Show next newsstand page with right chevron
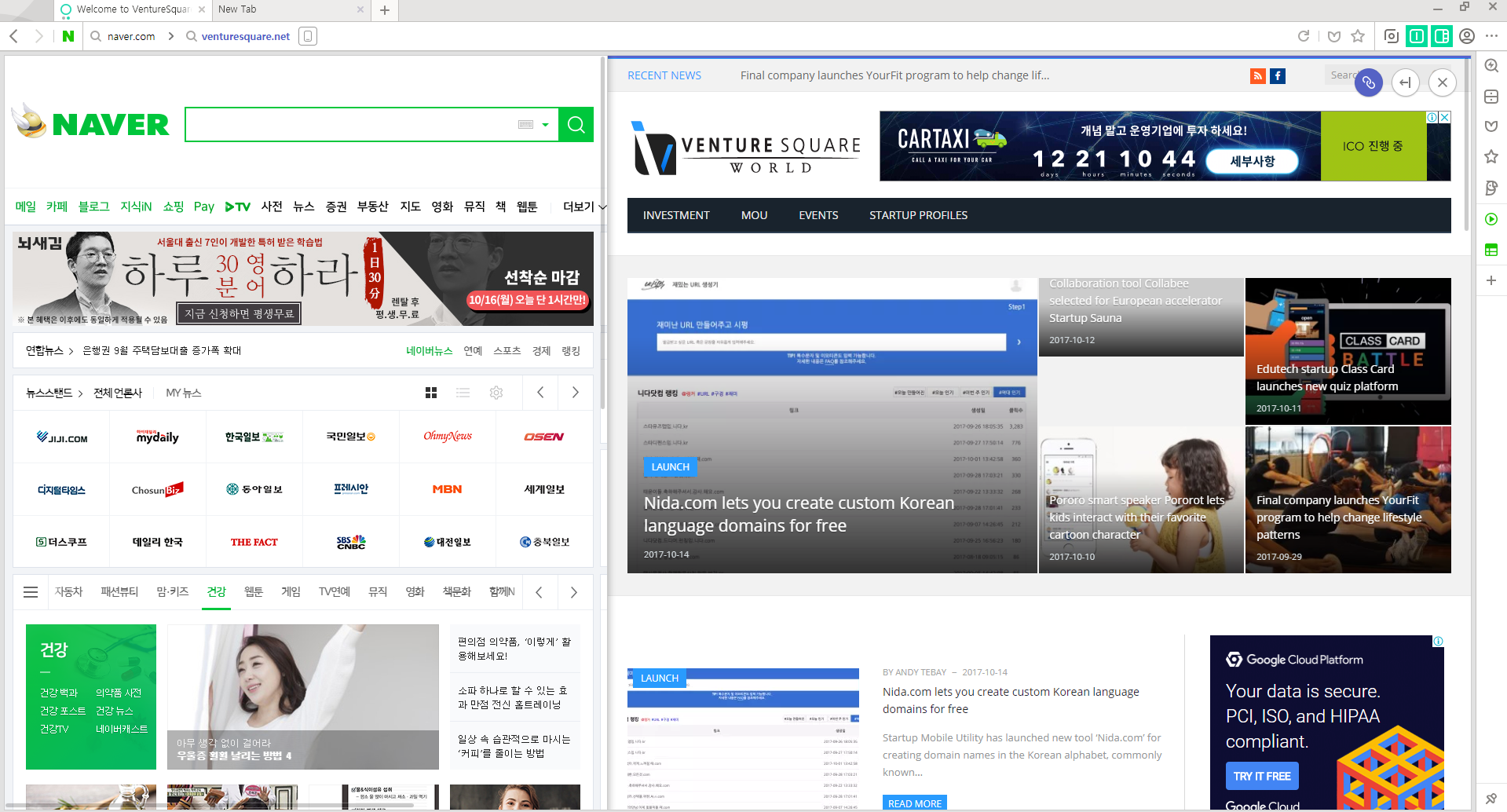The image size is (1507, 812). (x=575, y=393)
